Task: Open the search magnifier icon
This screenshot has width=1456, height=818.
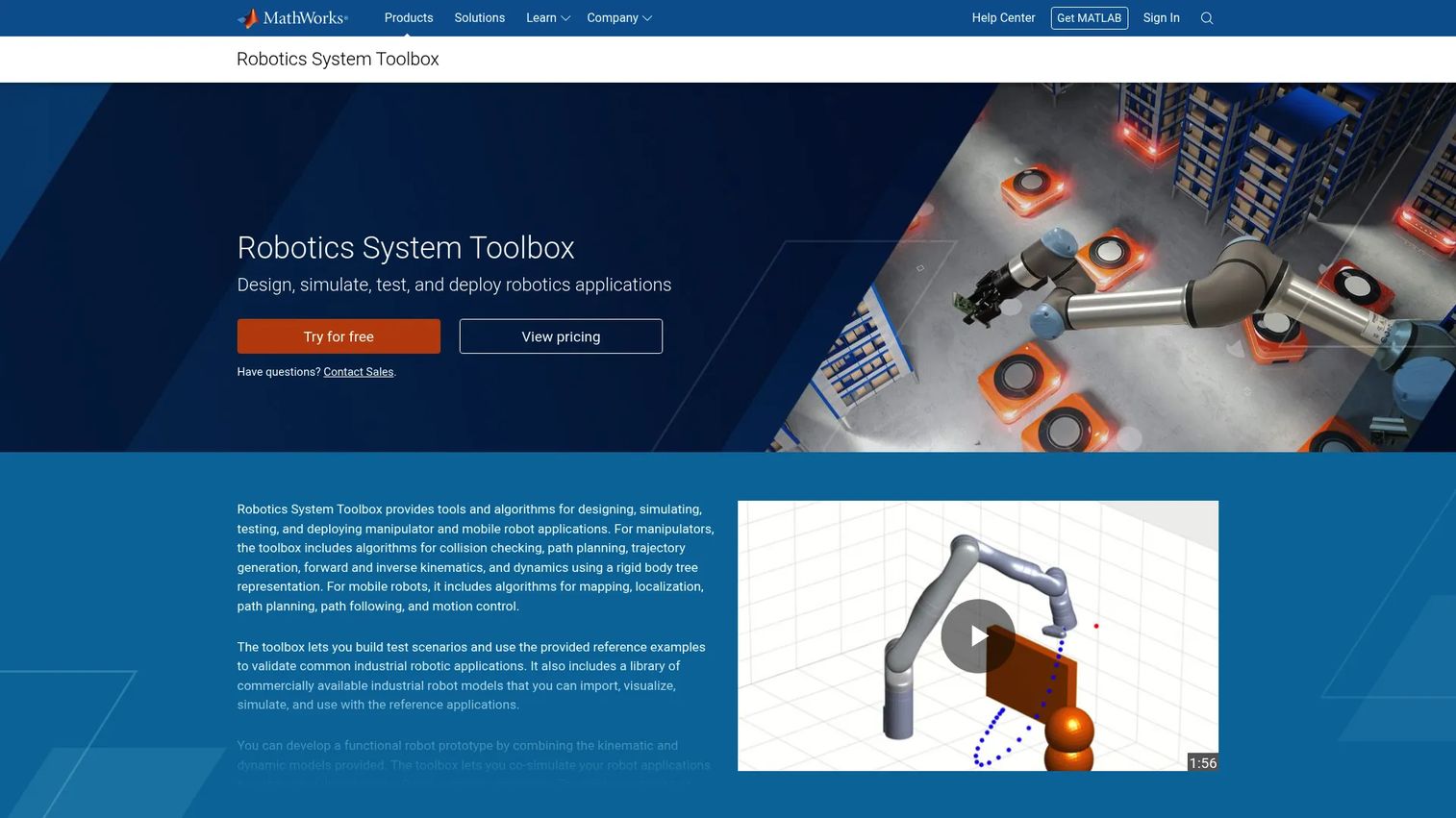Action: (x=1207, y=18)
